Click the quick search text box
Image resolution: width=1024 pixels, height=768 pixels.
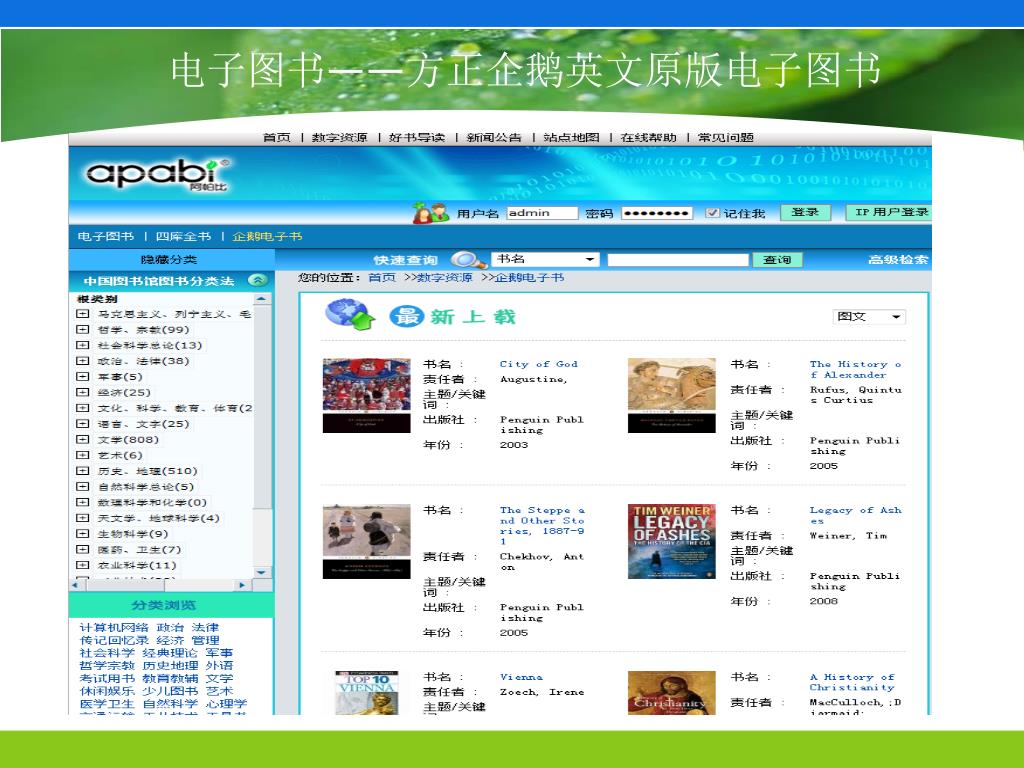pyautogui.click(x=678, y=259)
